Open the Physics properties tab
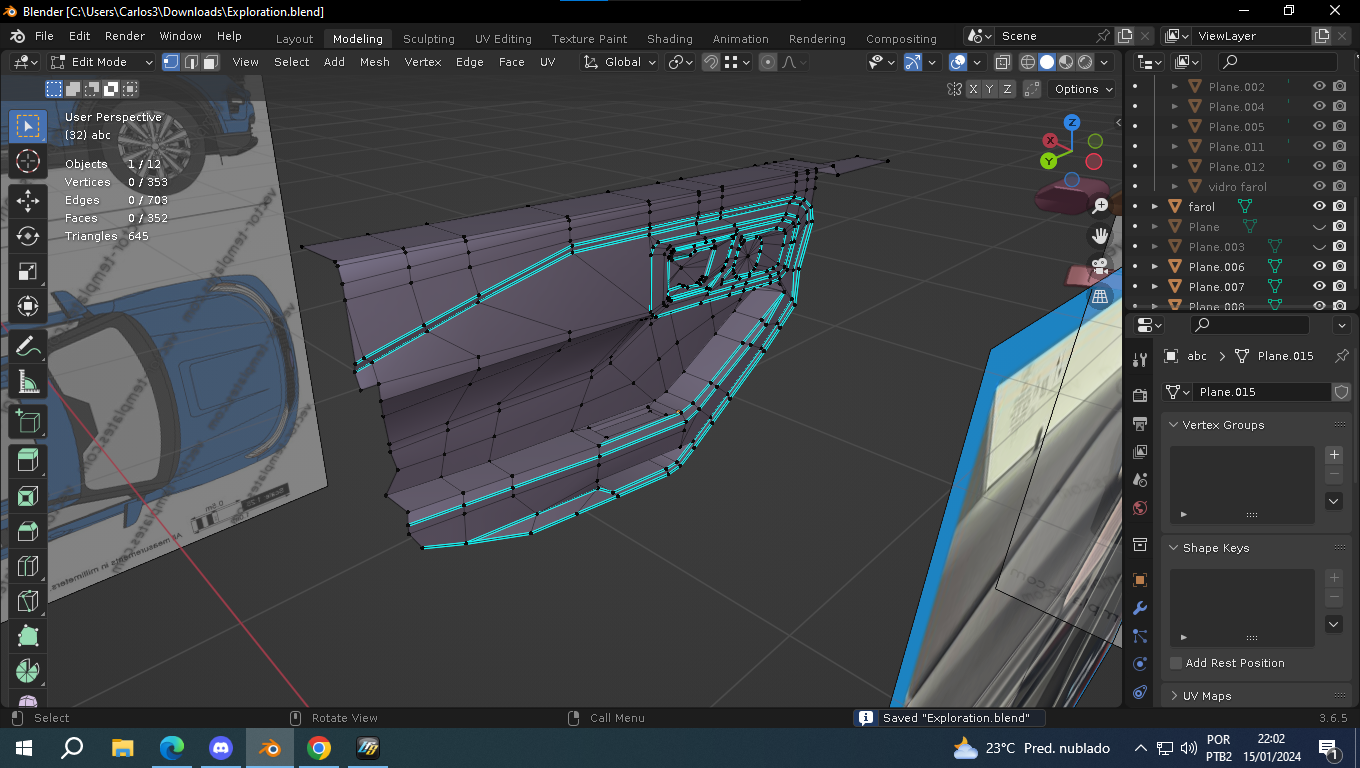 [1140, 664]
